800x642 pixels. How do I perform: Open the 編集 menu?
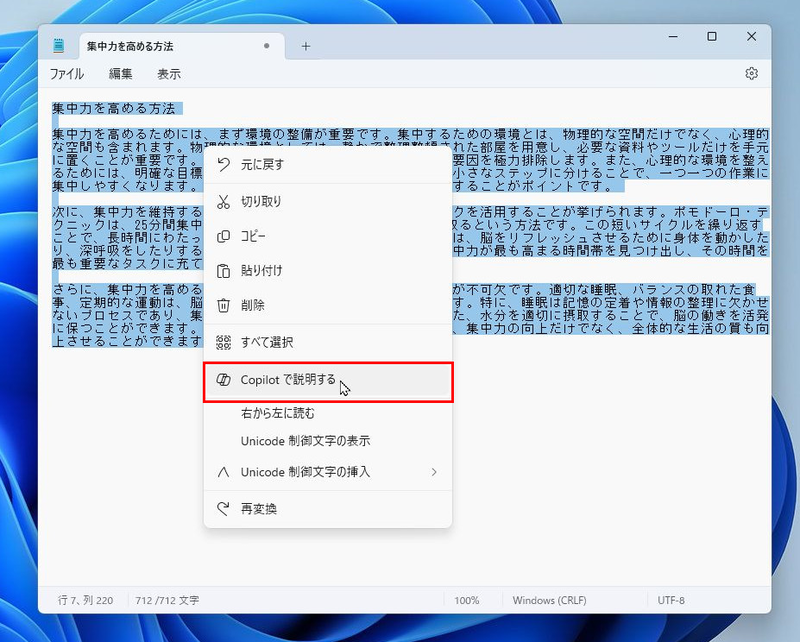pos(121,74)
